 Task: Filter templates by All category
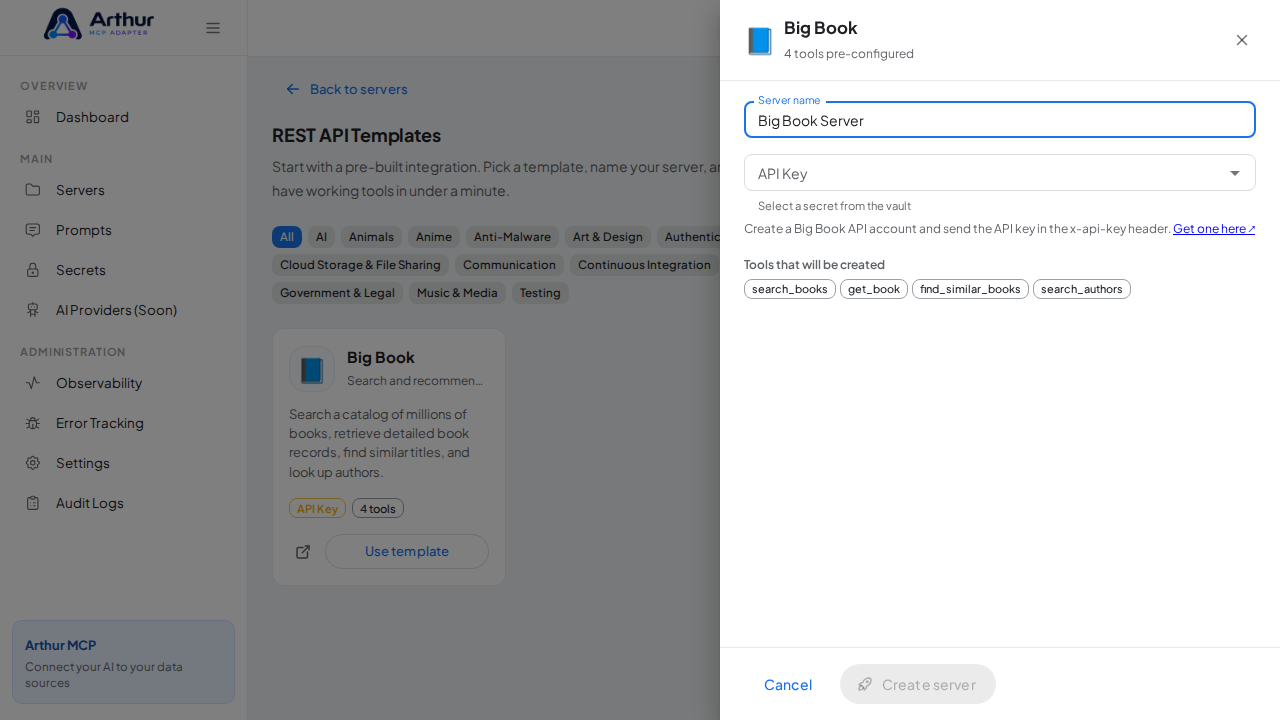(287, 237)
